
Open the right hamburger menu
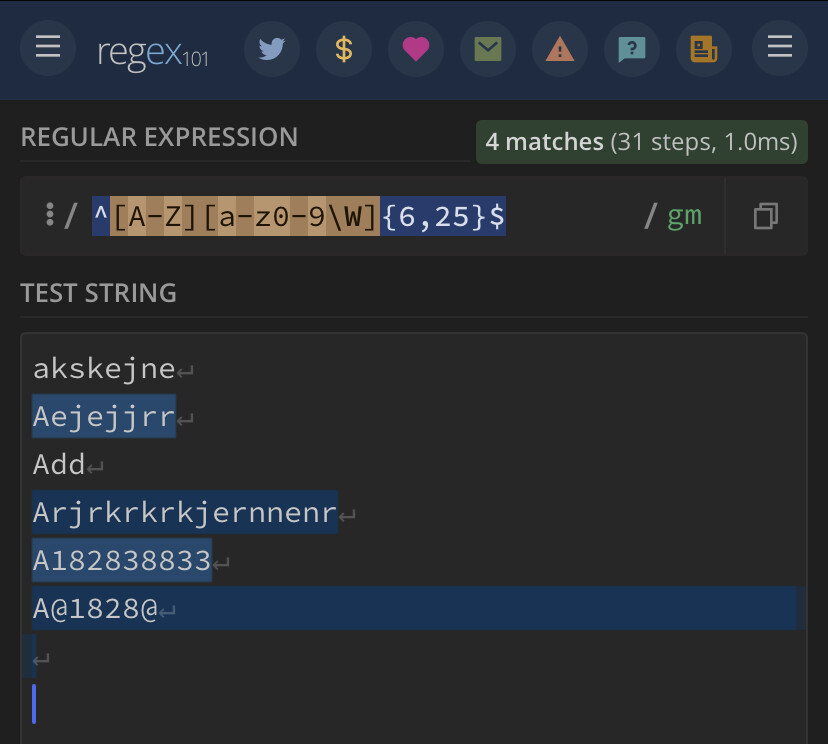[x=779, y=46]
